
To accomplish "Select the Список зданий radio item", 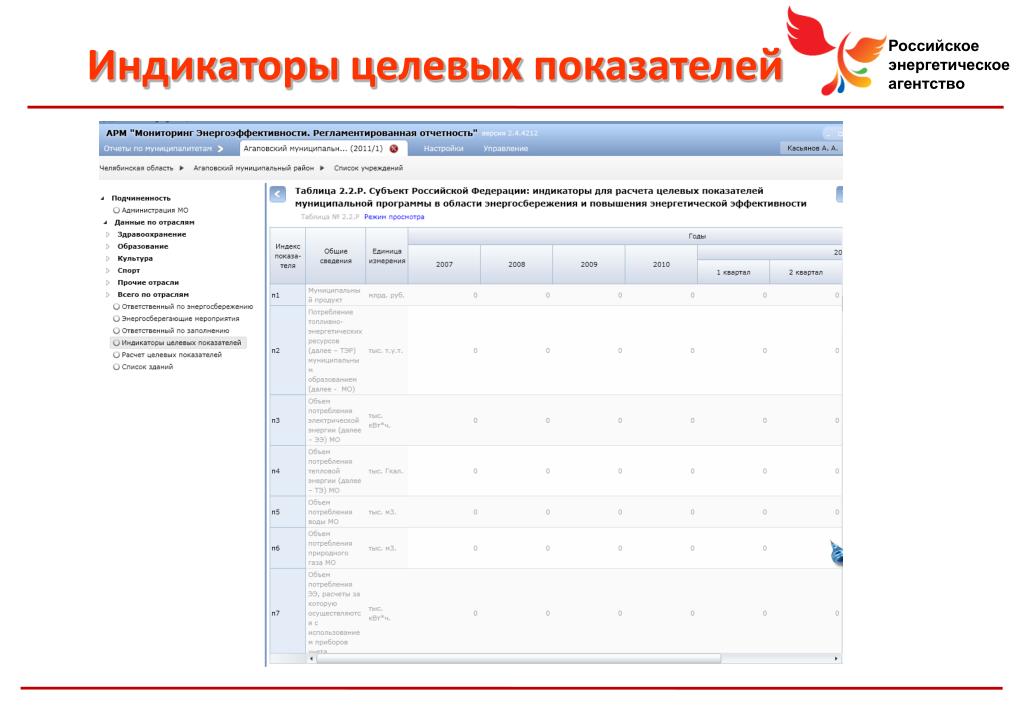I will tap(143, 367).
